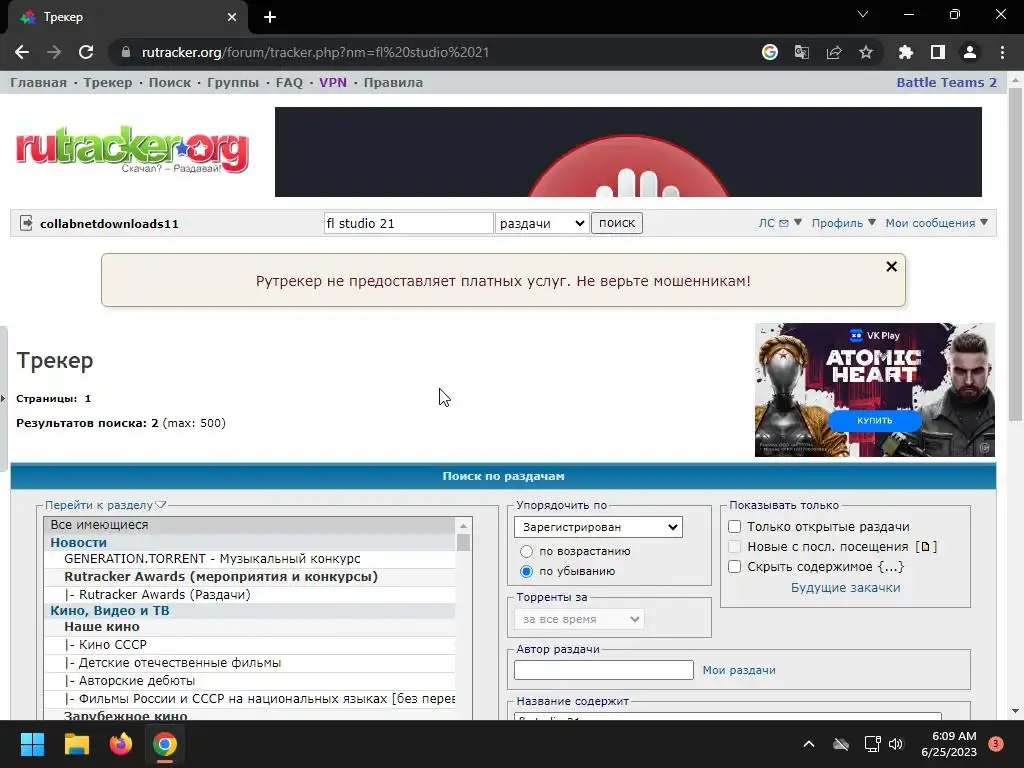The height and width of the screenshot is (768, 1024).
Task: Click the forum list scrollbar thumb
Action: [x=463, y=542]
